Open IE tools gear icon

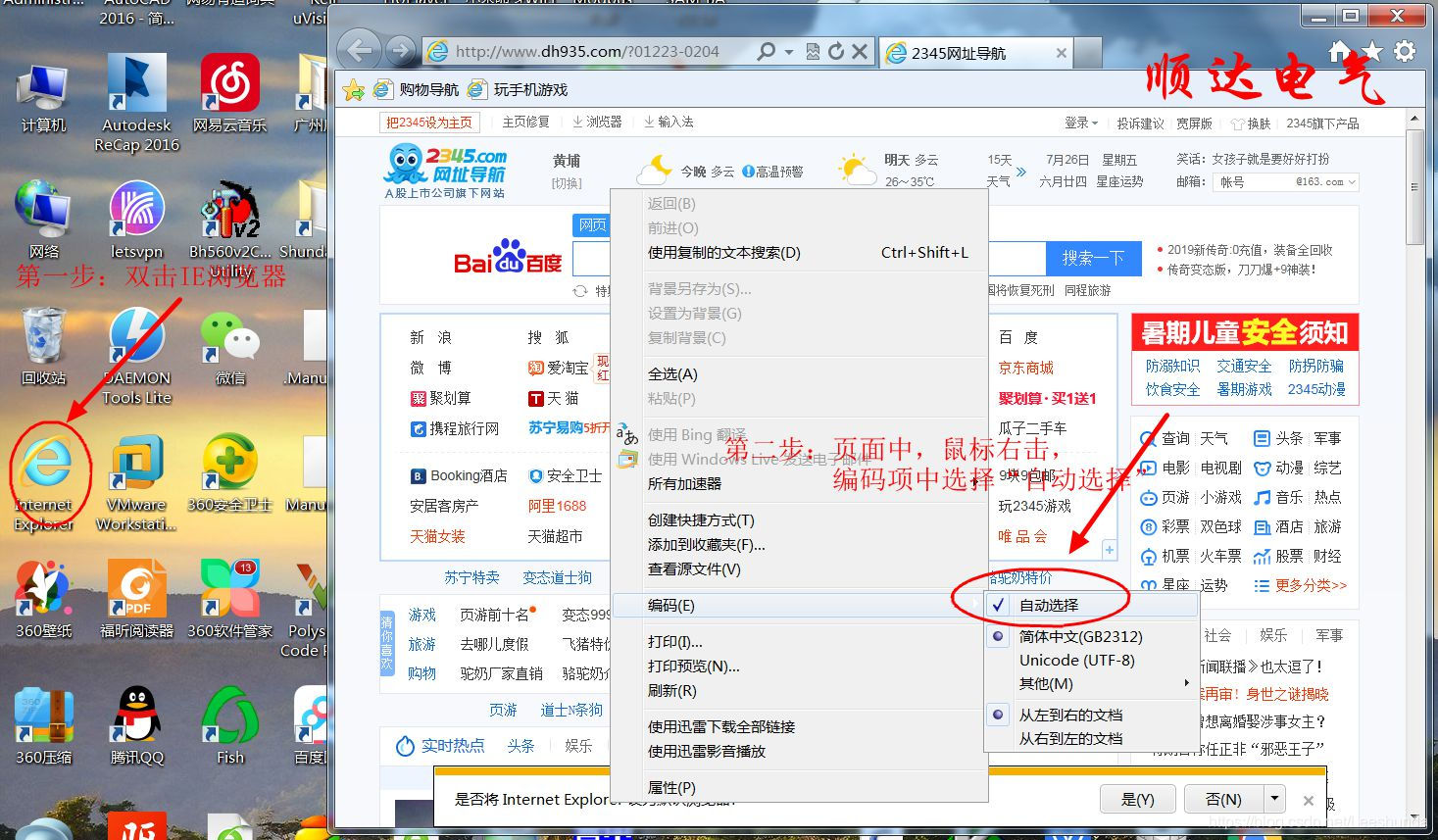click(x=1405, y=51)
